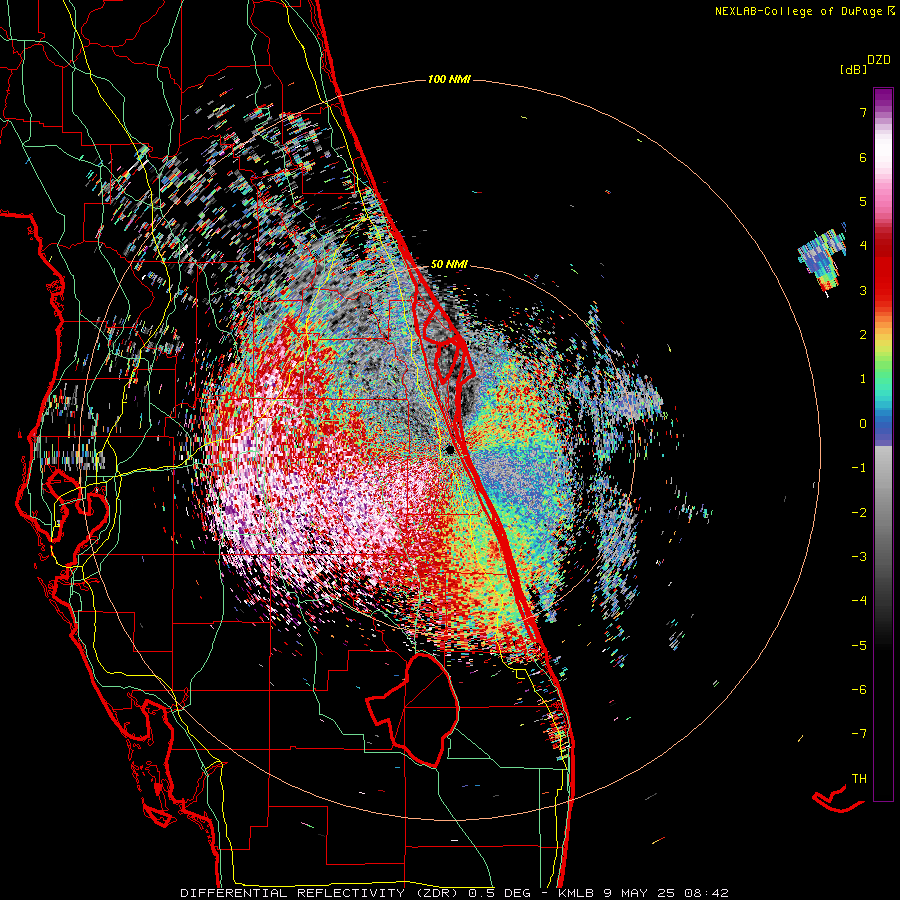Click the NEXLAB-College of DuPage watermark text

coord(805,11)
